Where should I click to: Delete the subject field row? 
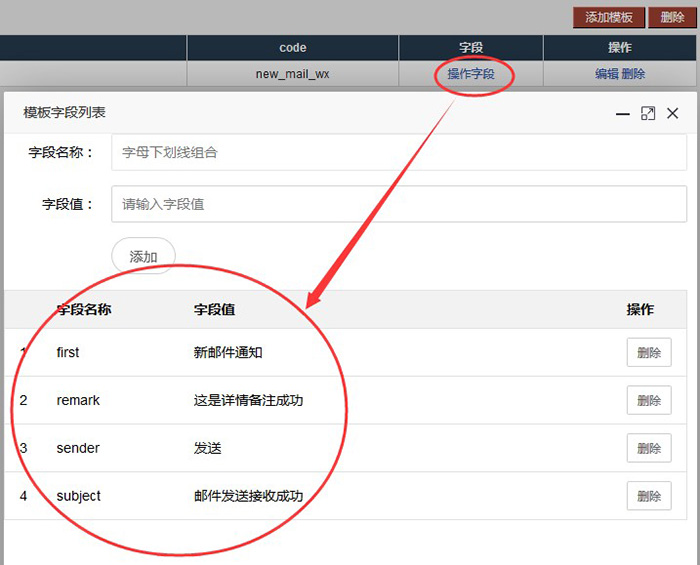click(649, 496)
